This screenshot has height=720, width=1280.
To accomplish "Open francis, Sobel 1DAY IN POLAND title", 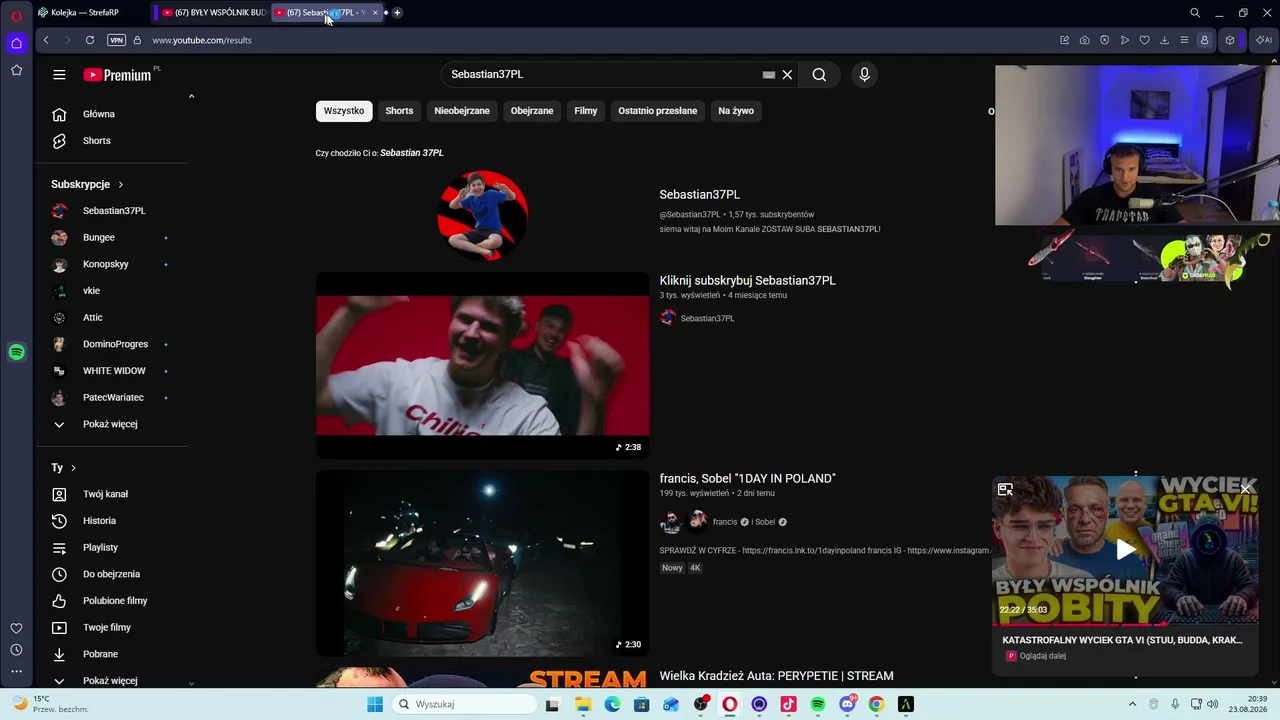I will [x=748, y=479].
